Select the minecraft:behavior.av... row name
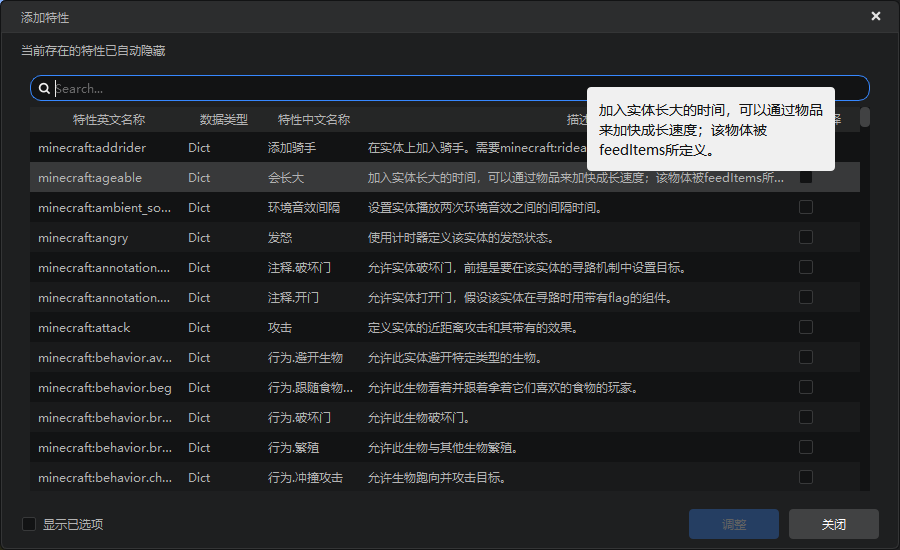The image size is (900, 550). click(105, 358)
